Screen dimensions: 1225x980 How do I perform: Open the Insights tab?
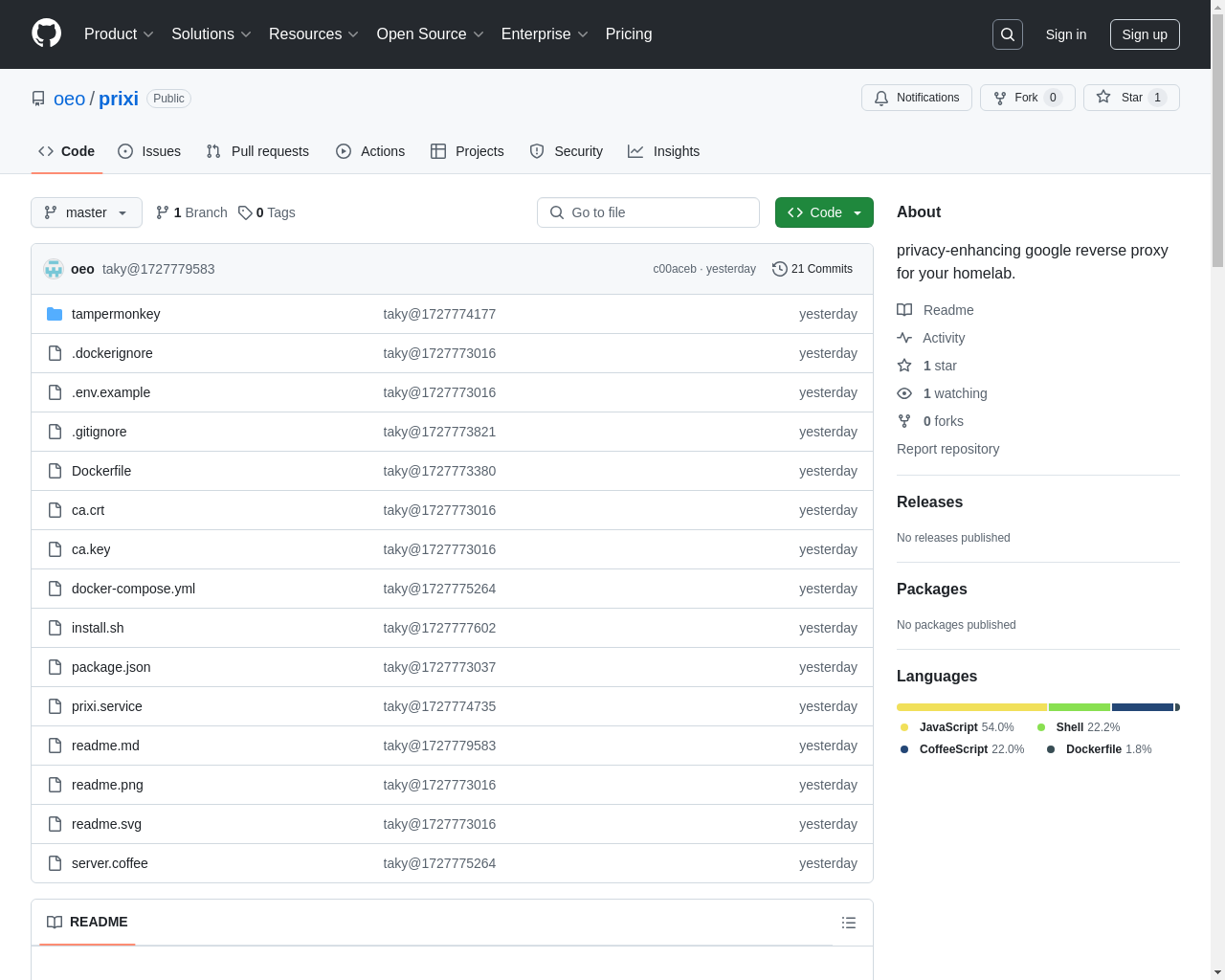point(664,151)
